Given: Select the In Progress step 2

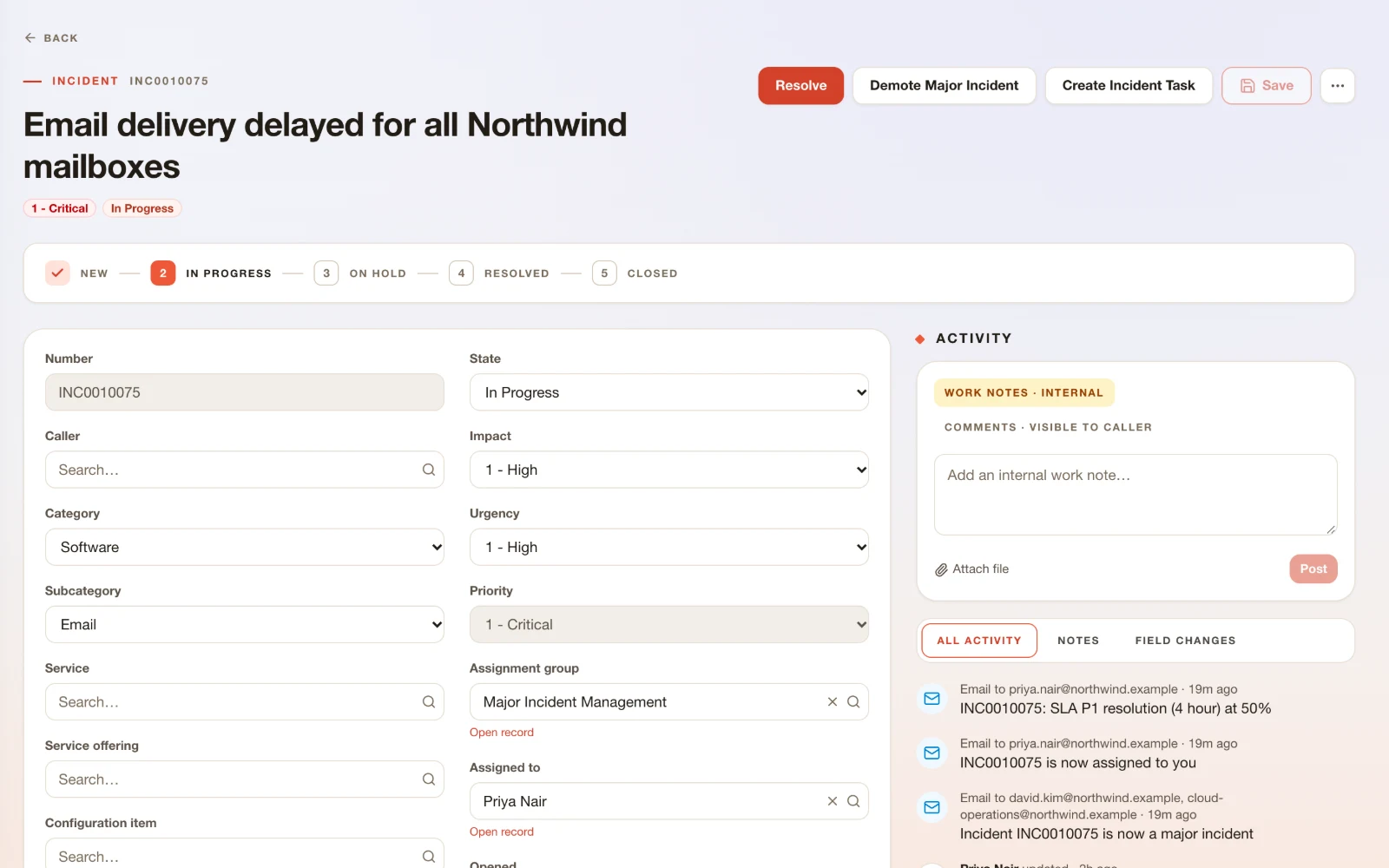Looking at the screenshot, I should click(211, 273).
